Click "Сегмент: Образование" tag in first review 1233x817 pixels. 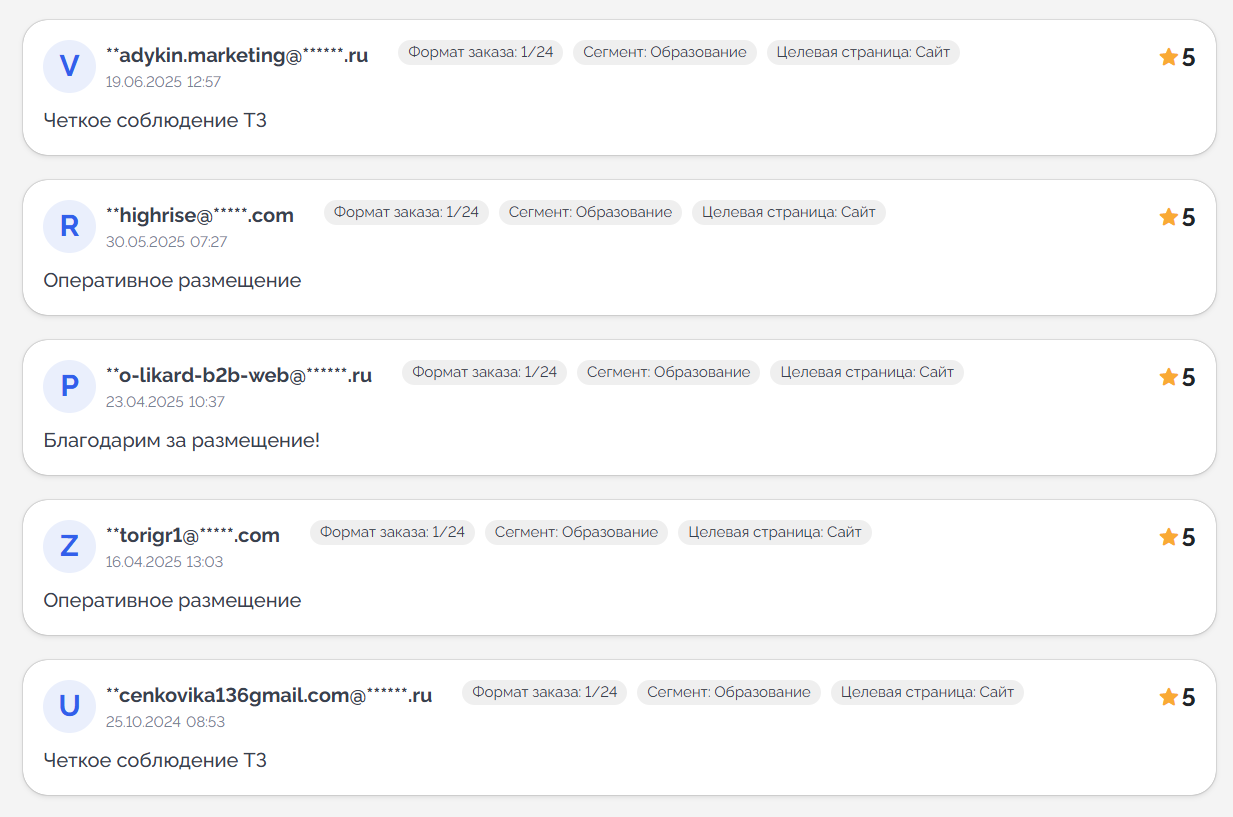click(665, 52)
